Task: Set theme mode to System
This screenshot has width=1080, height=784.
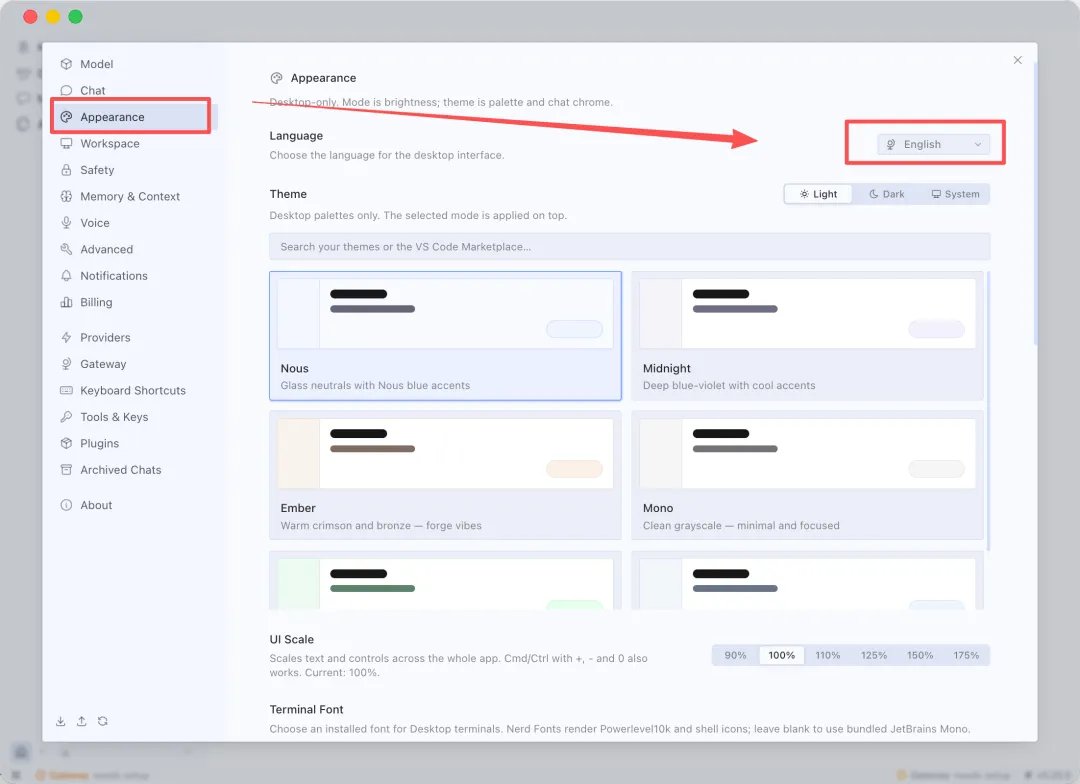Action: 955,194
